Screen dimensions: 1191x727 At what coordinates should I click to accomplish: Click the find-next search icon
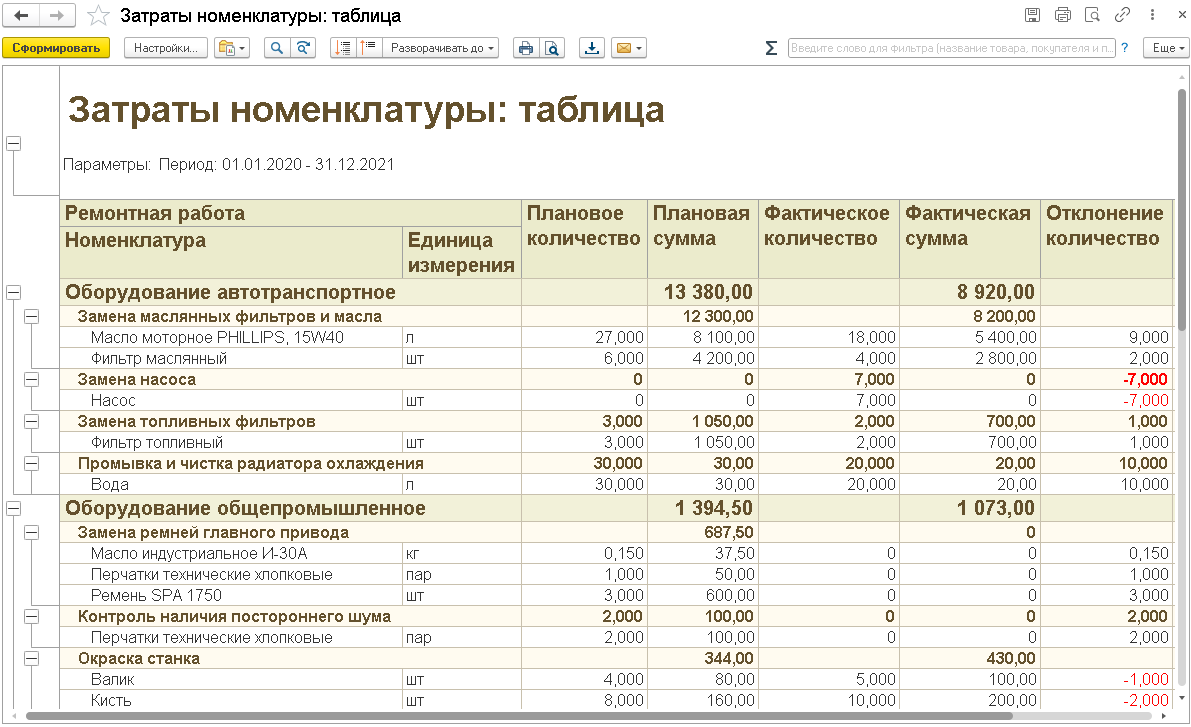(x=303, y=48)
